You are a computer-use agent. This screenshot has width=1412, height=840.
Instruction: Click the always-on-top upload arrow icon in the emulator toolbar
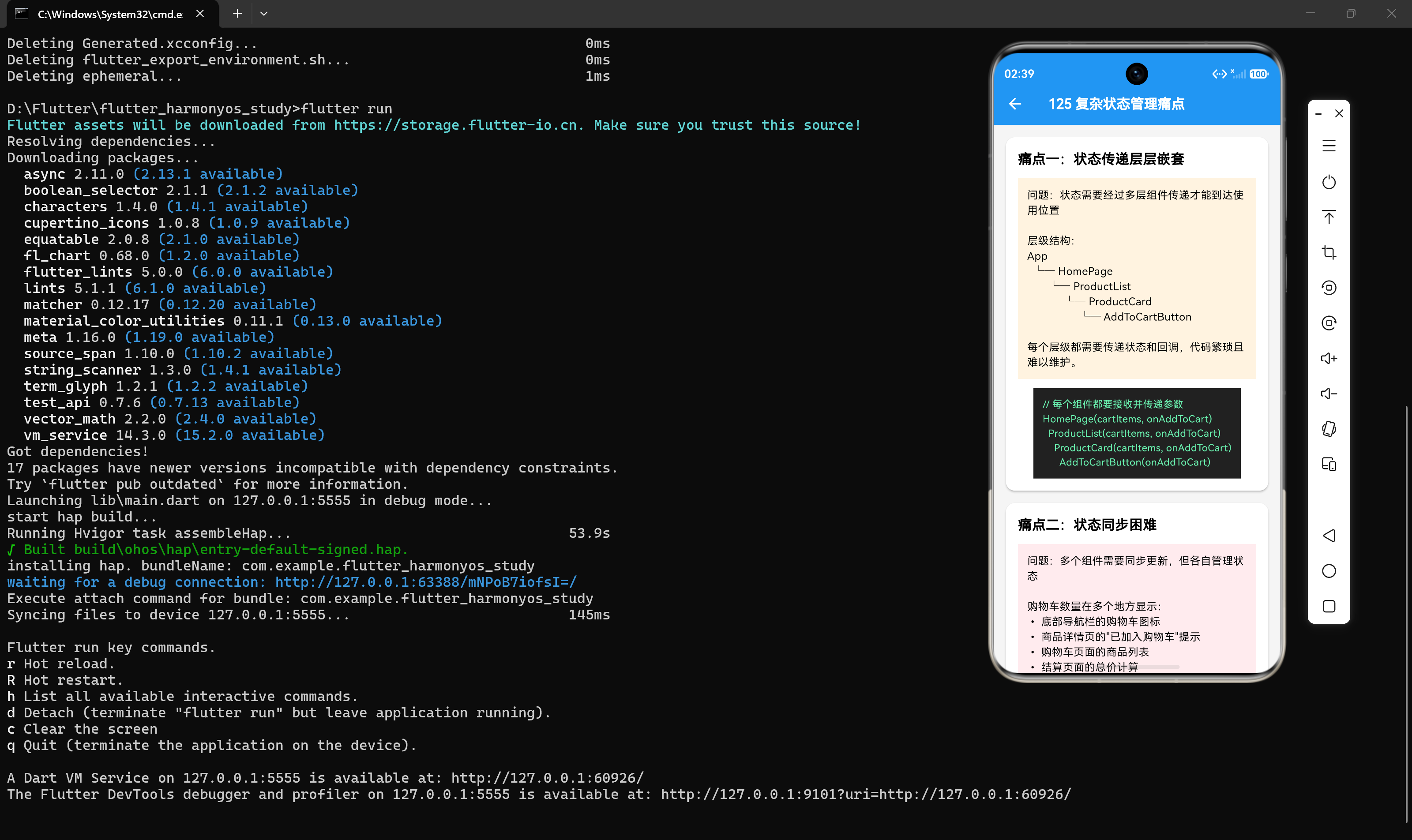[1329, 217]
